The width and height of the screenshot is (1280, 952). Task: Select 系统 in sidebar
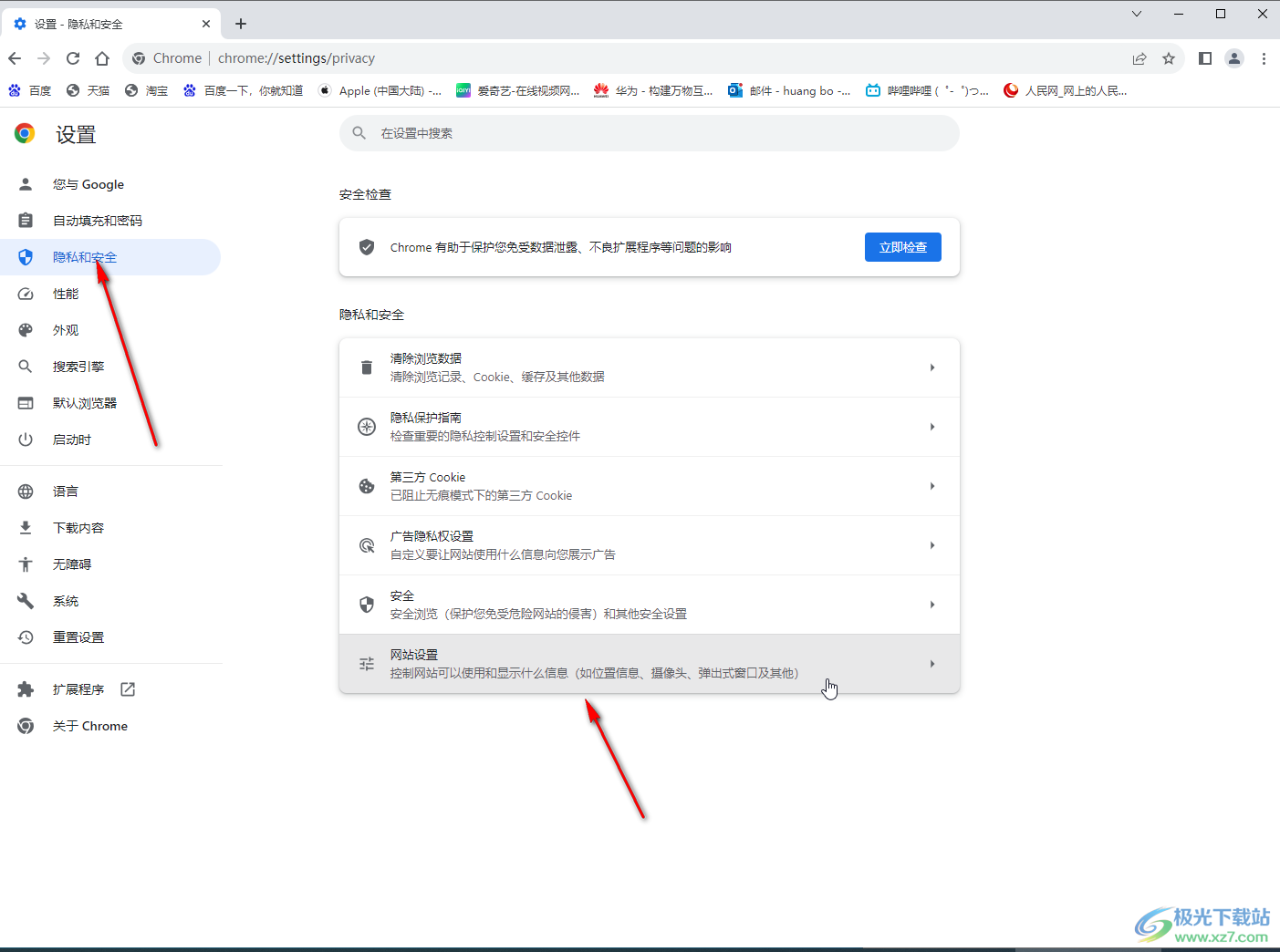[110, 601]
